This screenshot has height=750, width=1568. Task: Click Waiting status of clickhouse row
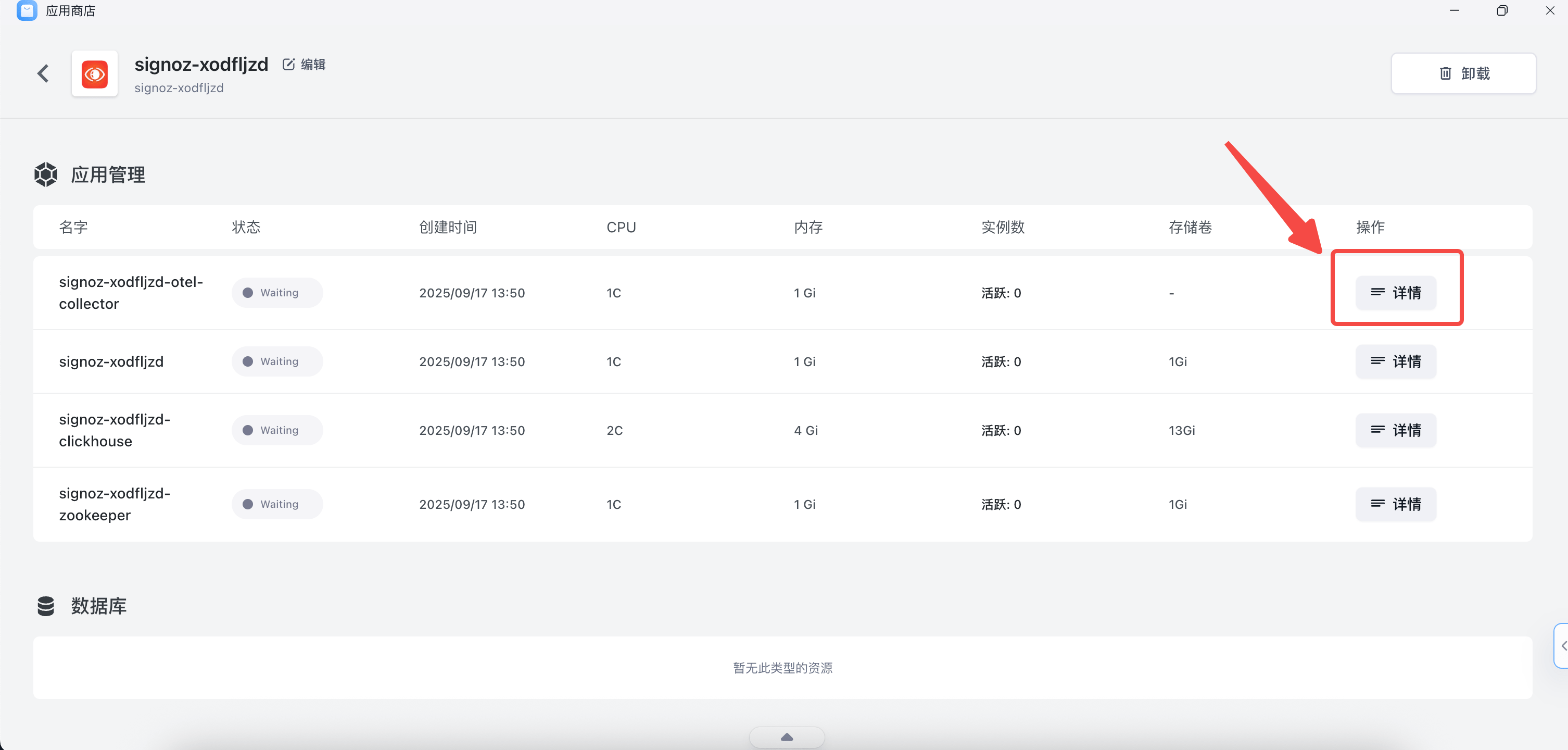[277, 430]
